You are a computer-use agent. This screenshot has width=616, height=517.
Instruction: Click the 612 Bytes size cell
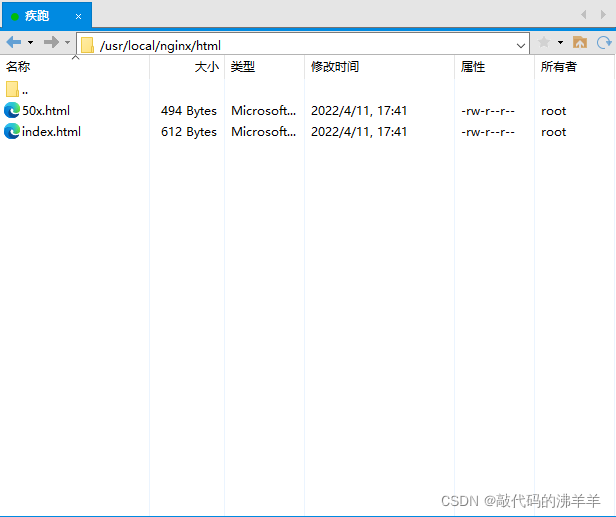coord(189,132)
